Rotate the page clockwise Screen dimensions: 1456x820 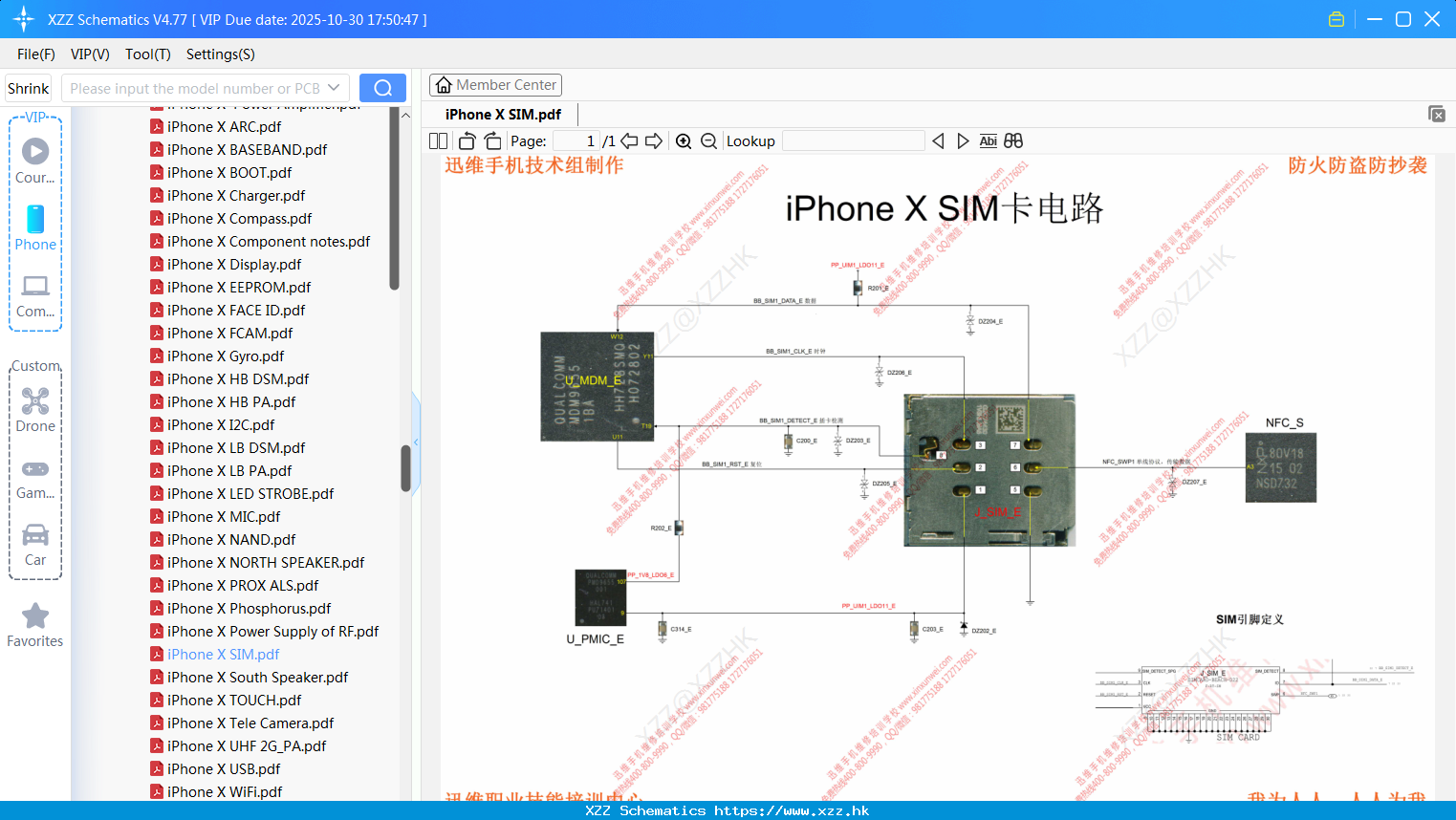click(x=492, y=140)
